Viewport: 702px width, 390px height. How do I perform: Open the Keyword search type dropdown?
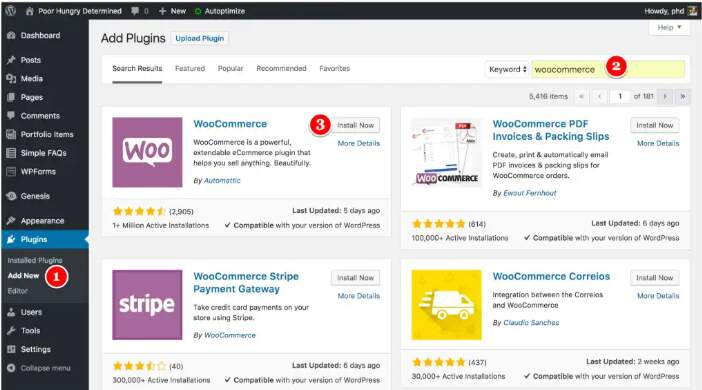click(507, 69)
